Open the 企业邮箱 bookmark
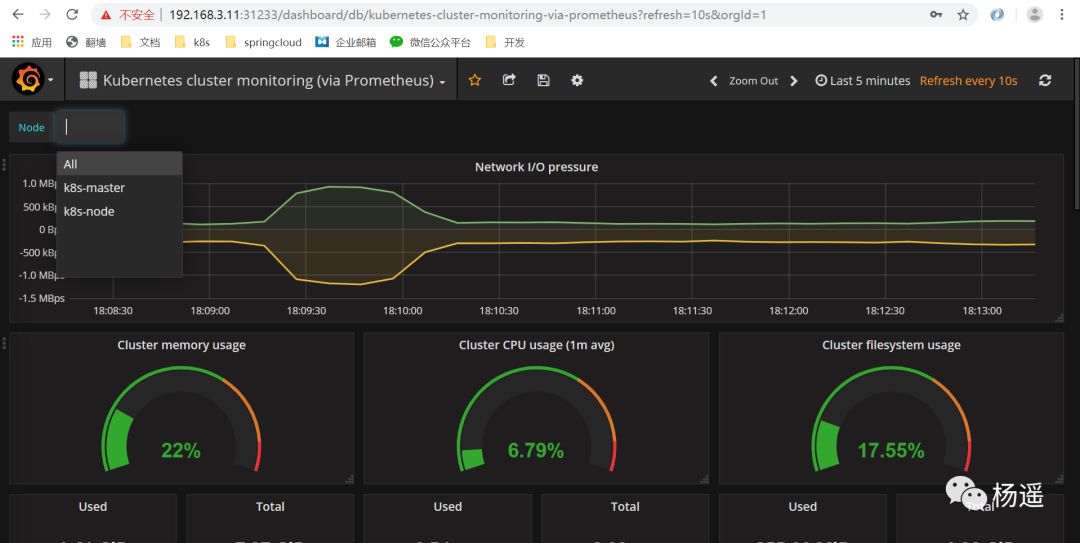 [x=346, y=42]
